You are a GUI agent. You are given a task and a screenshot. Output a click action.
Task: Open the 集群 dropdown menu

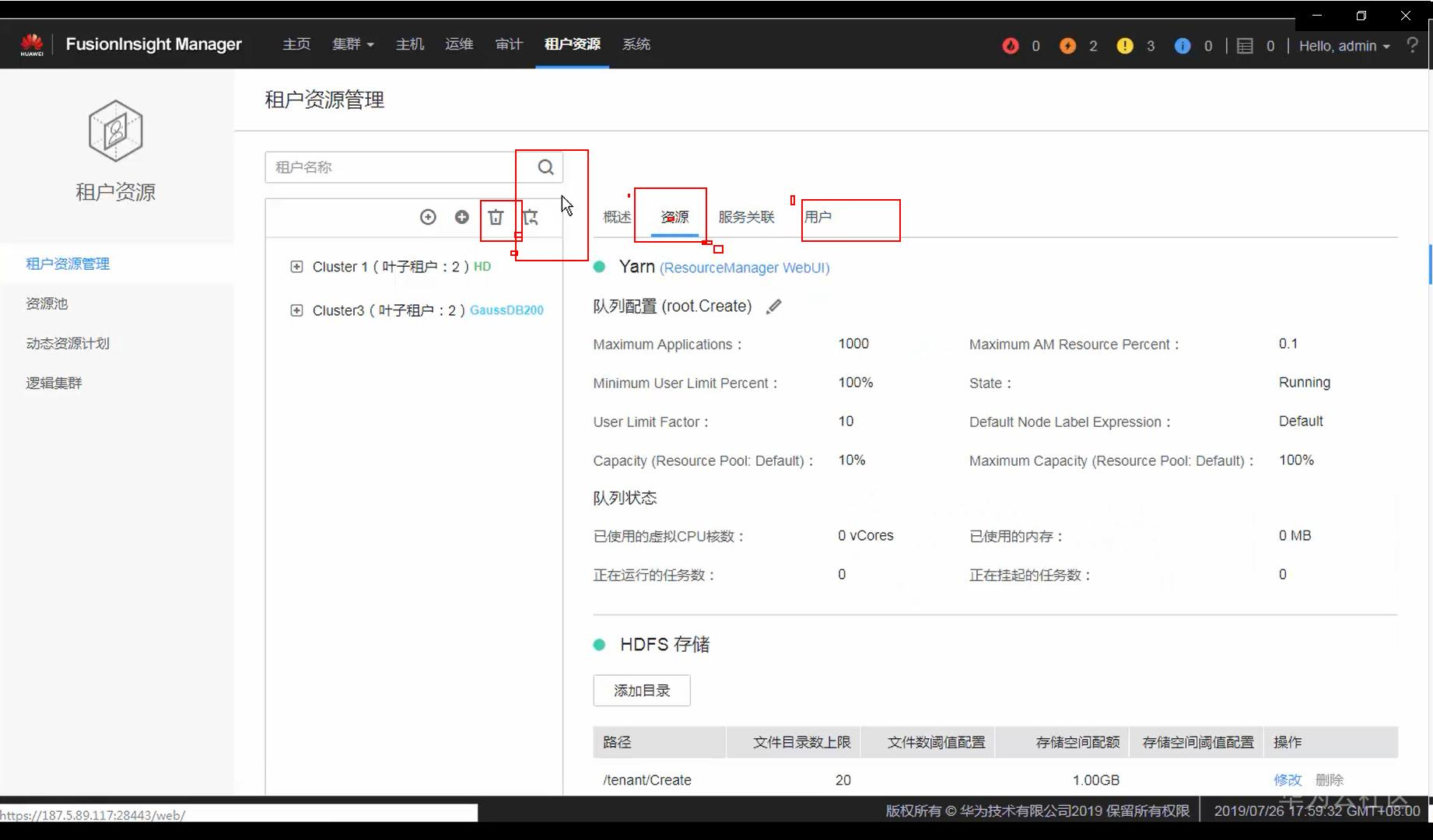353,44
